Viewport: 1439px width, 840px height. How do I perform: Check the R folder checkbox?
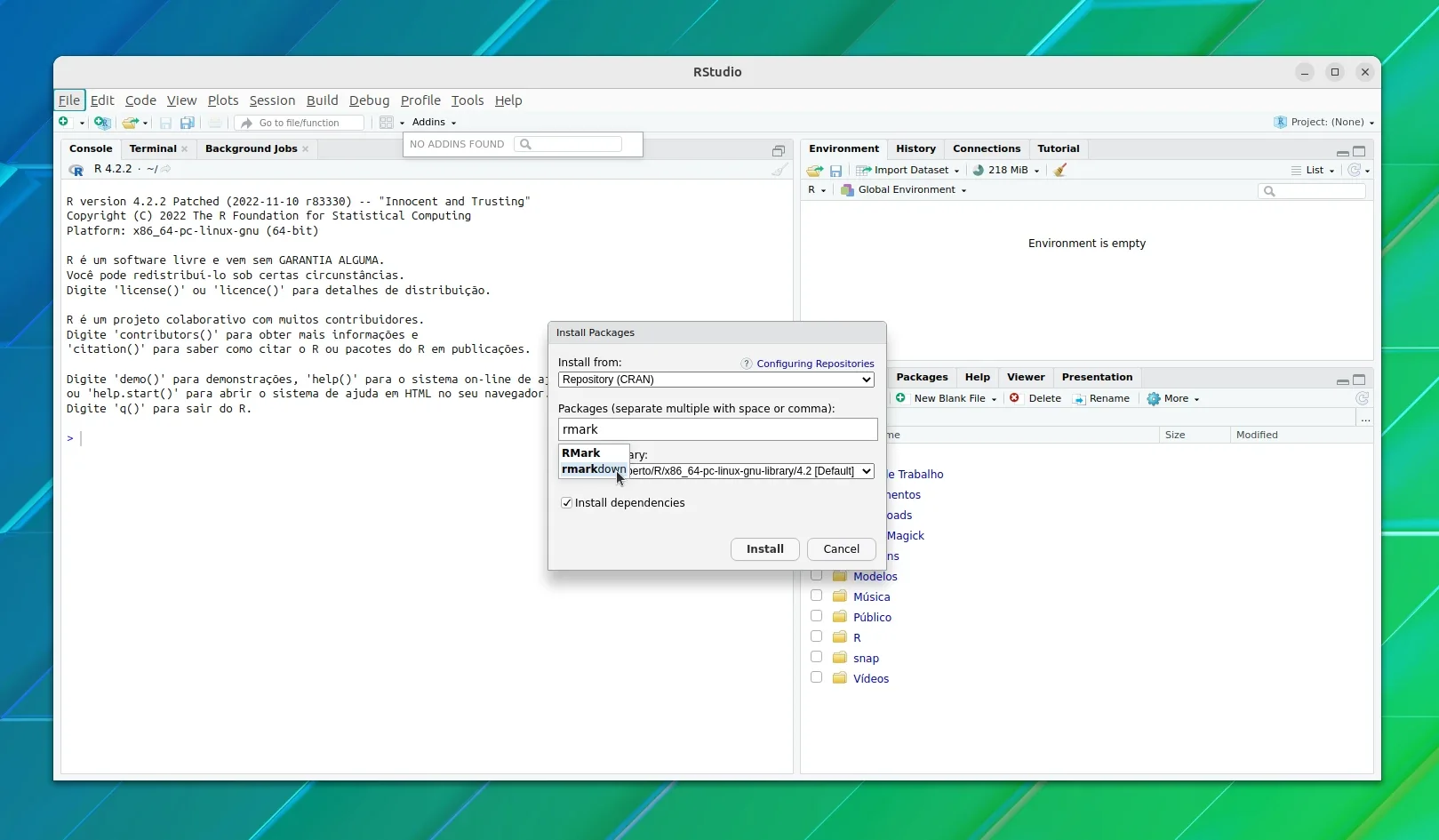point(816,636)
